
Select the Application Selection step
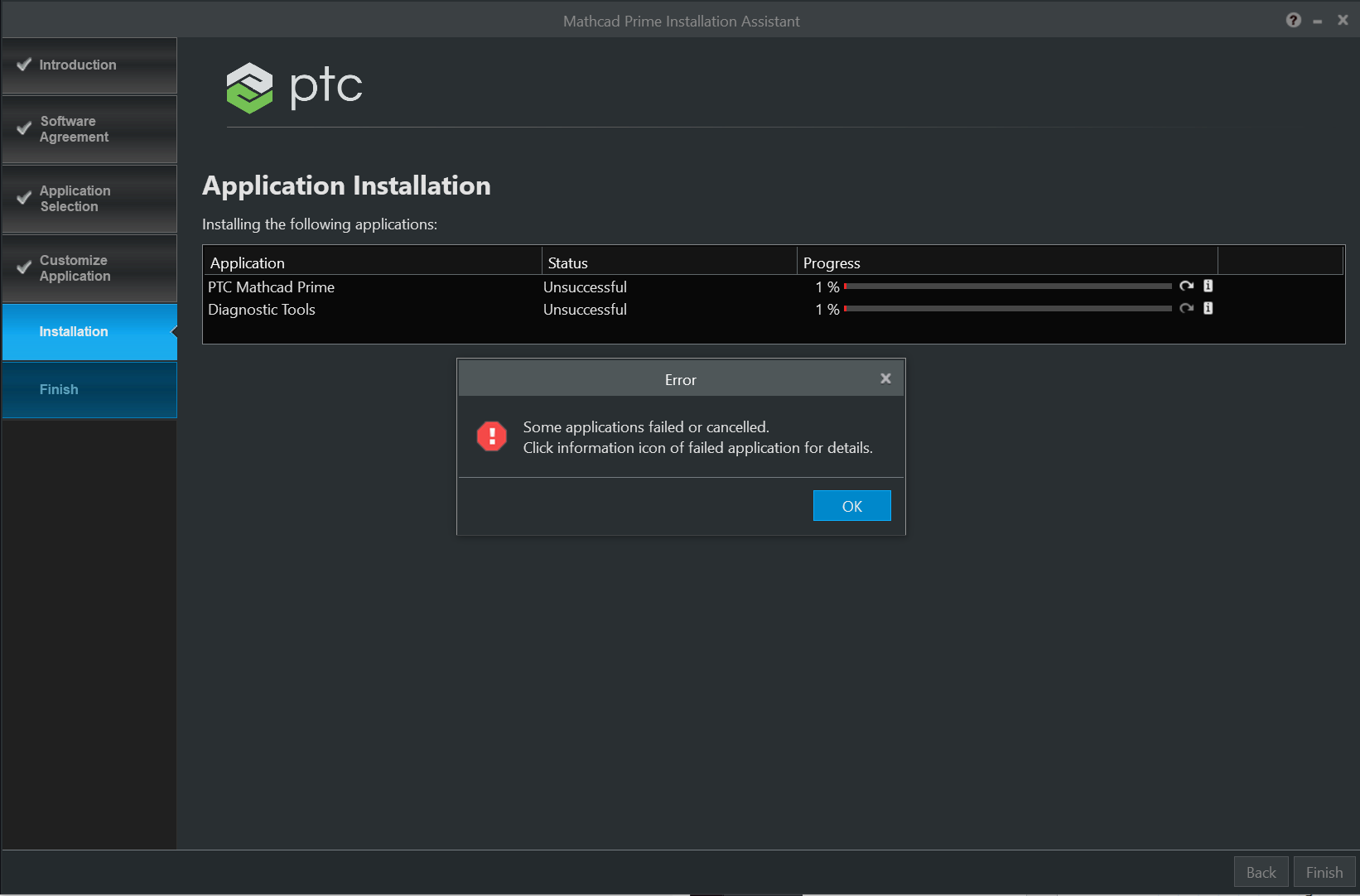click(x=75, y=198)
